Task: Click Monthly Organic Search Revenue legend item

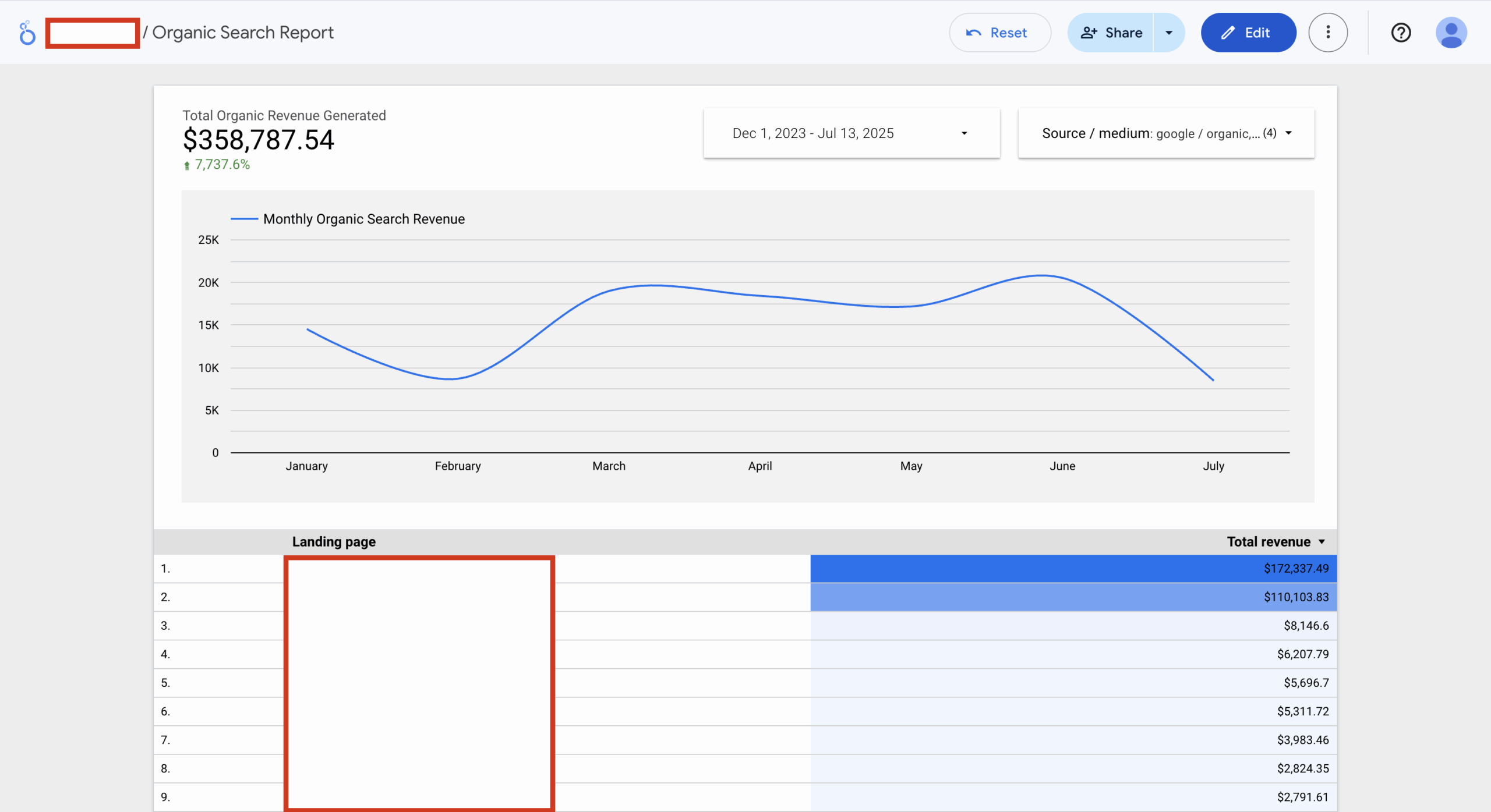Action: pos(363,219)
